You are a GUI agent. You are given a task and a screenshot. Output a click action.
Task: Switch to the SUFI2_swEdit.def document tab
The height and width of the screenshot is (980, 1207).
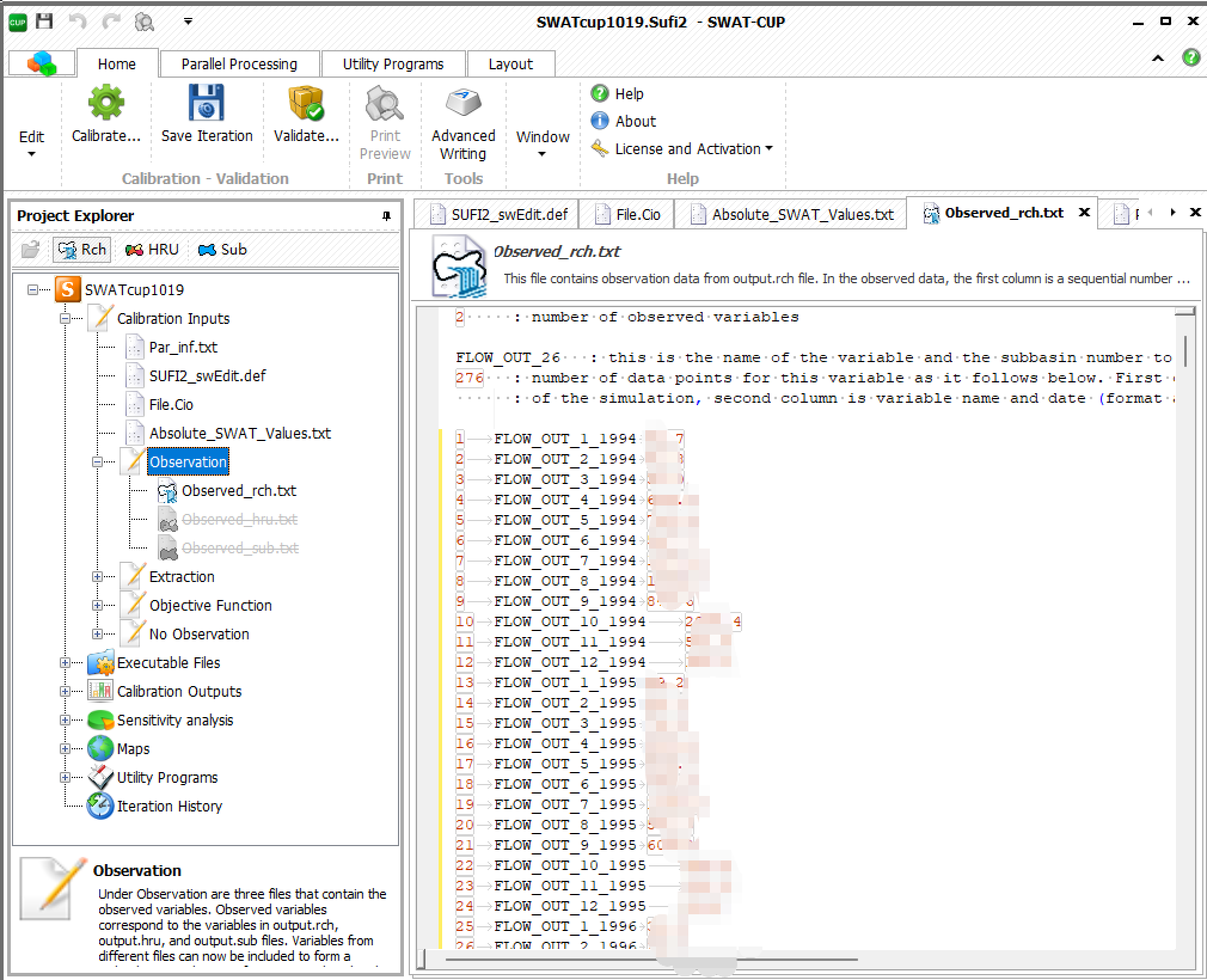click(x=508, y=215)
